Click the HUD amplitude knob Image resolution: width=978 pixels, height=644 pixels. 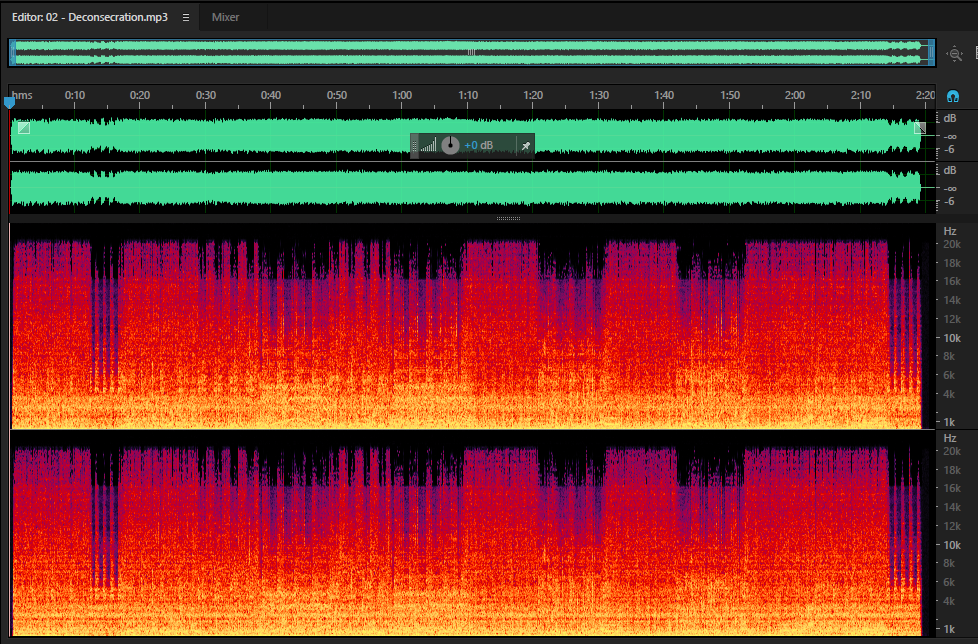(450, 145)
